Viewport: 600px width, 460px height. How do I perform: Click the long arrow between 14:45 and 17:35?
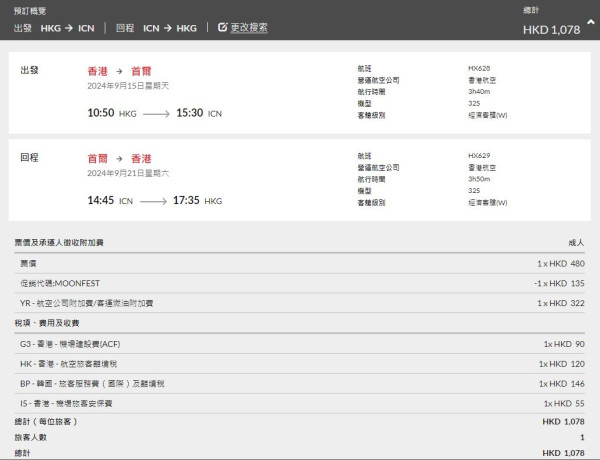click(x=152, y=201)
